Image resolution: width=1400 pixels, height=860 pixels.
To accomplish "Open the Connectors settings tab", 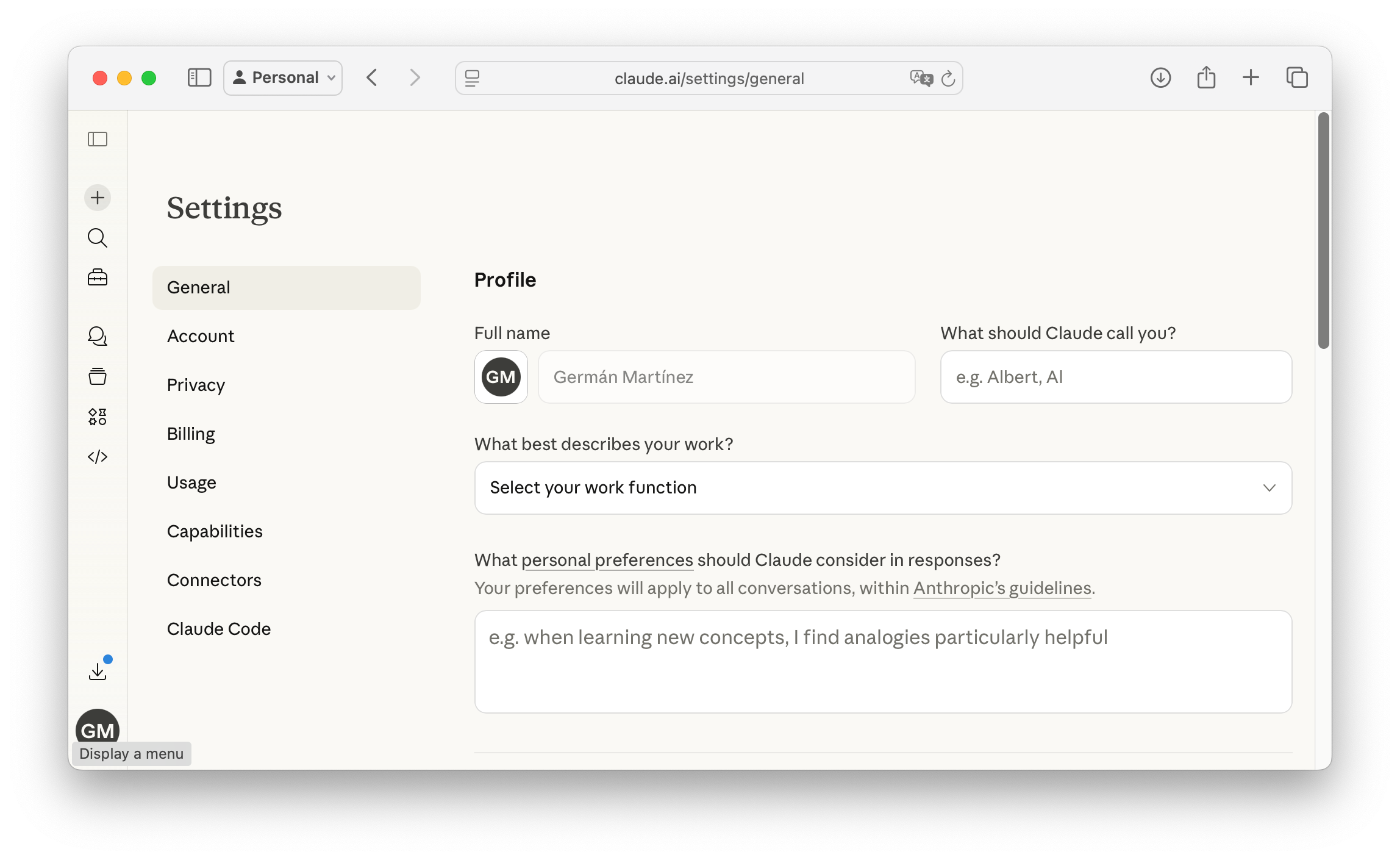I will 214,580.
